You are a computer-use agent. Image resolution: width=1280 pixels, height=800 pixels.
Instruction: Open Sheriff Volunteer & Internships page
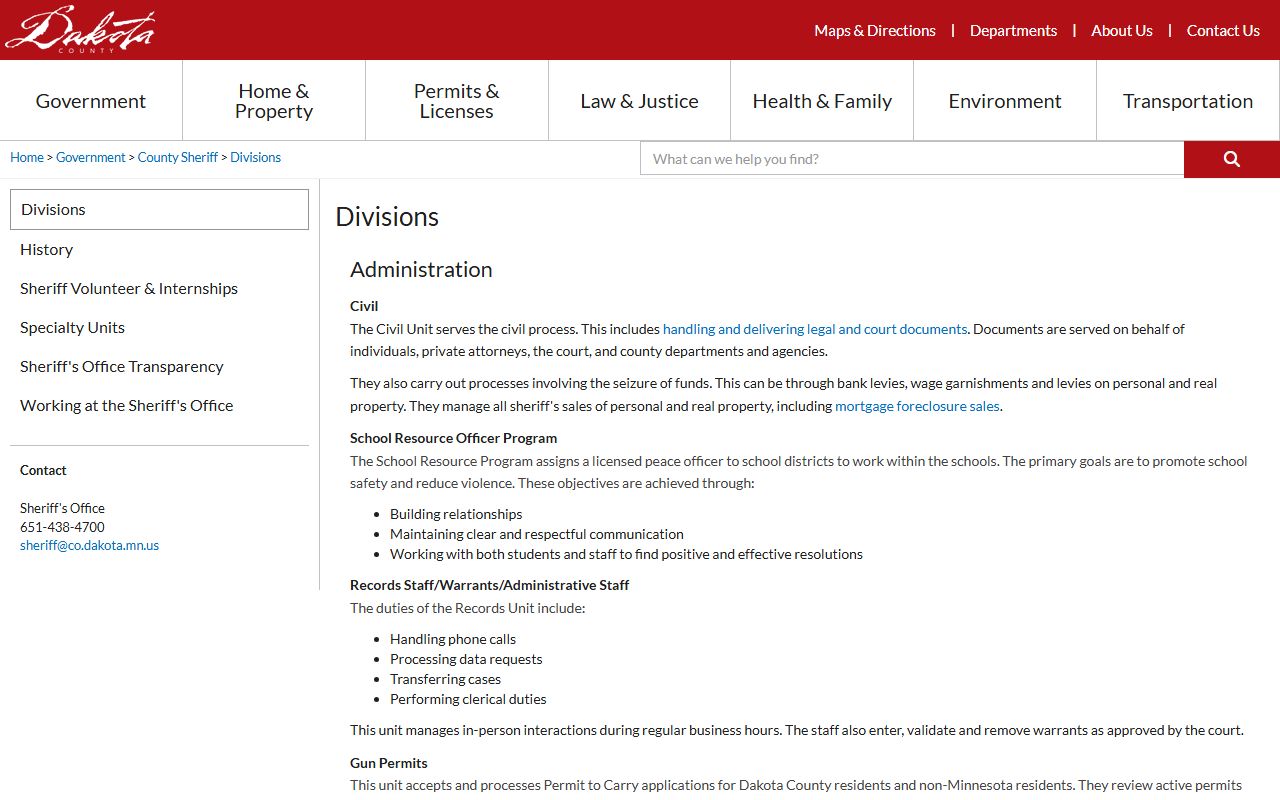click(x=129, y=288)
